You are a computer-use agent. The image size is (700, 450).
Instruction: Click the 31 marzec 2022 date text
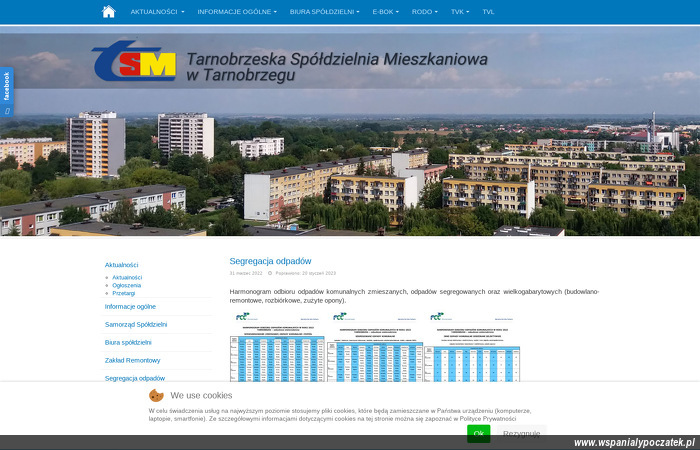click(x=246, y=273)
